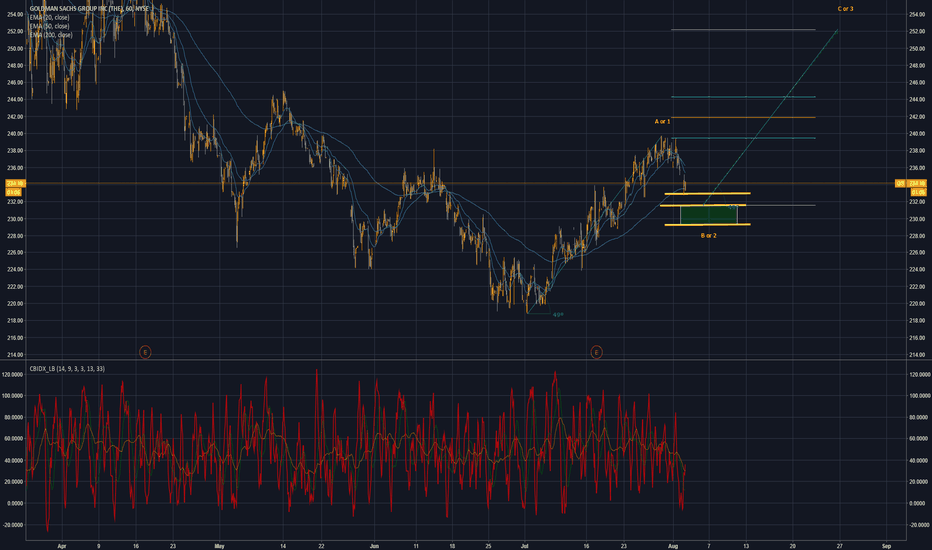
Task: Select the EMA (20, close) legend
Action: coord(49,18)
